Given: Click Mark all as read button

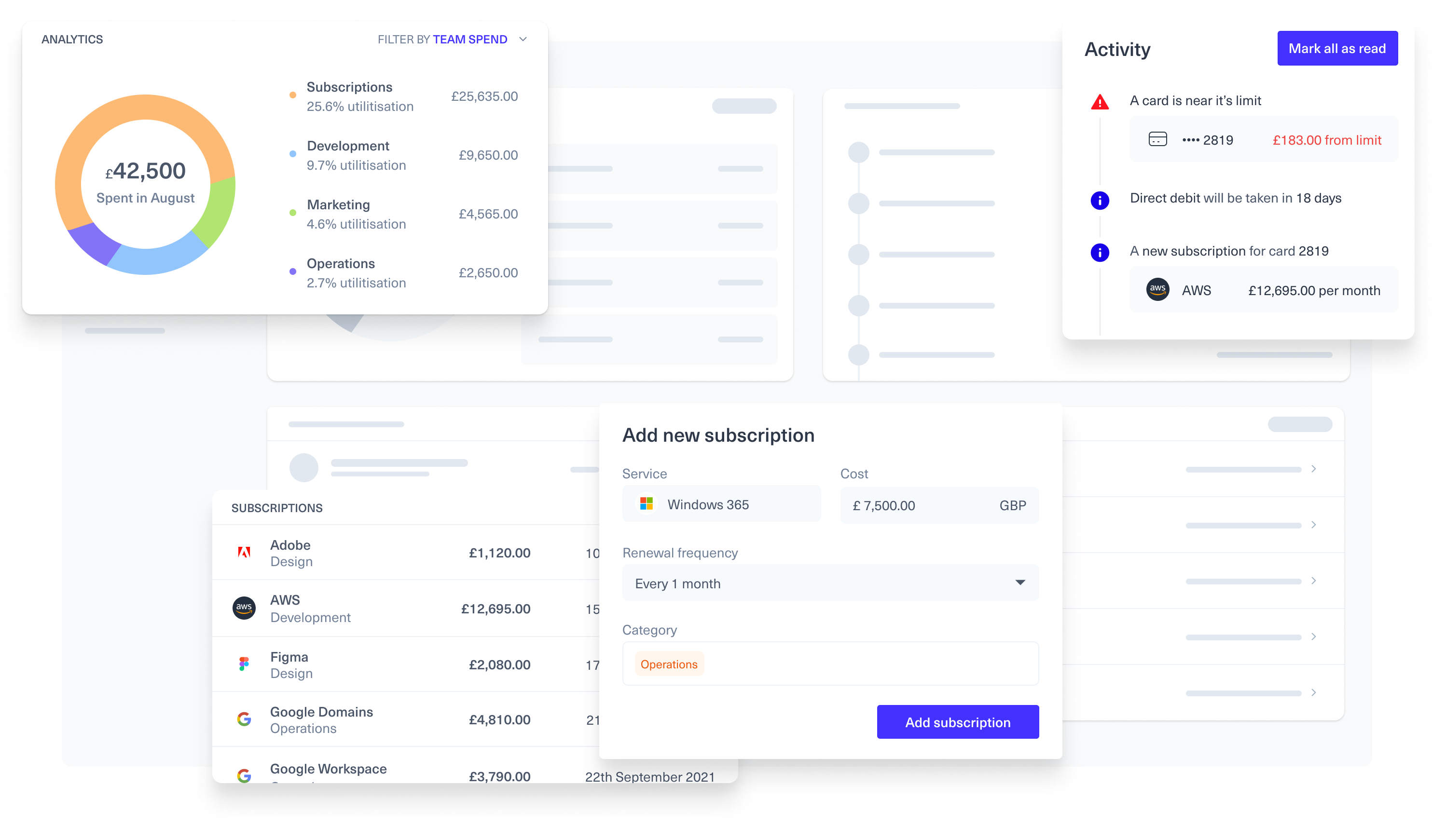Looking at the screenshot, I should (x=1337, y=48).
